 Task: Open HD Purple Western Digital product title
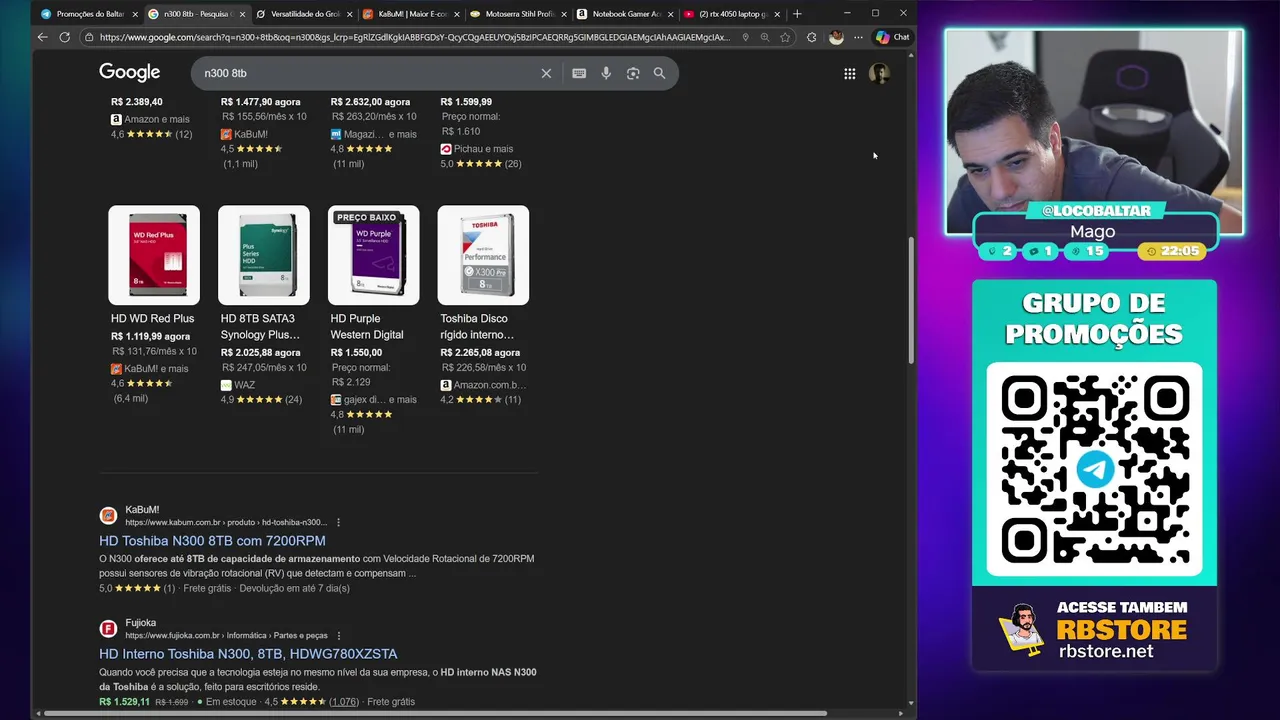[x=367, y=327]
